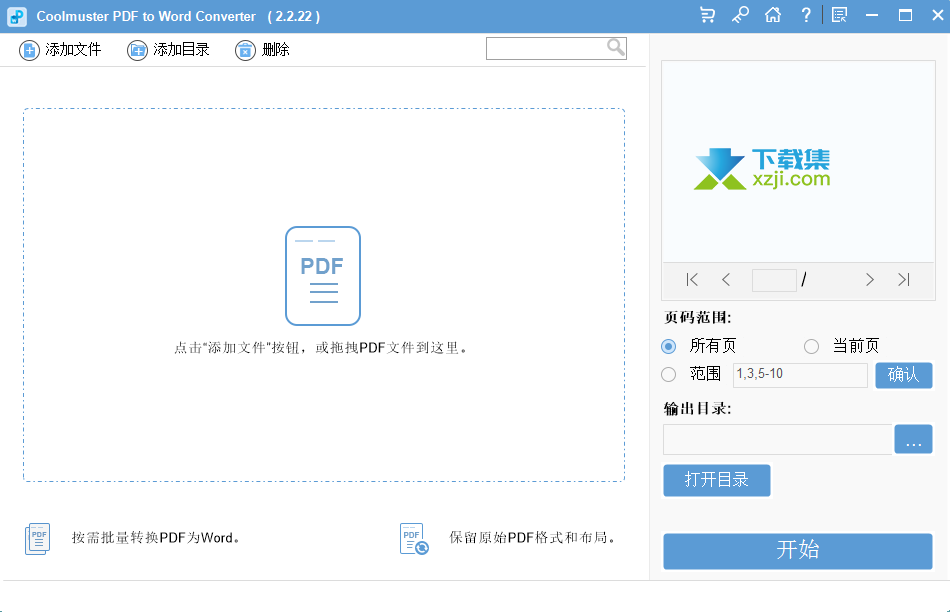The height and width of the screenshot is (612, 950).
Task: Click the text 保留原始PDF格式和布局
Action: [532, 538]
